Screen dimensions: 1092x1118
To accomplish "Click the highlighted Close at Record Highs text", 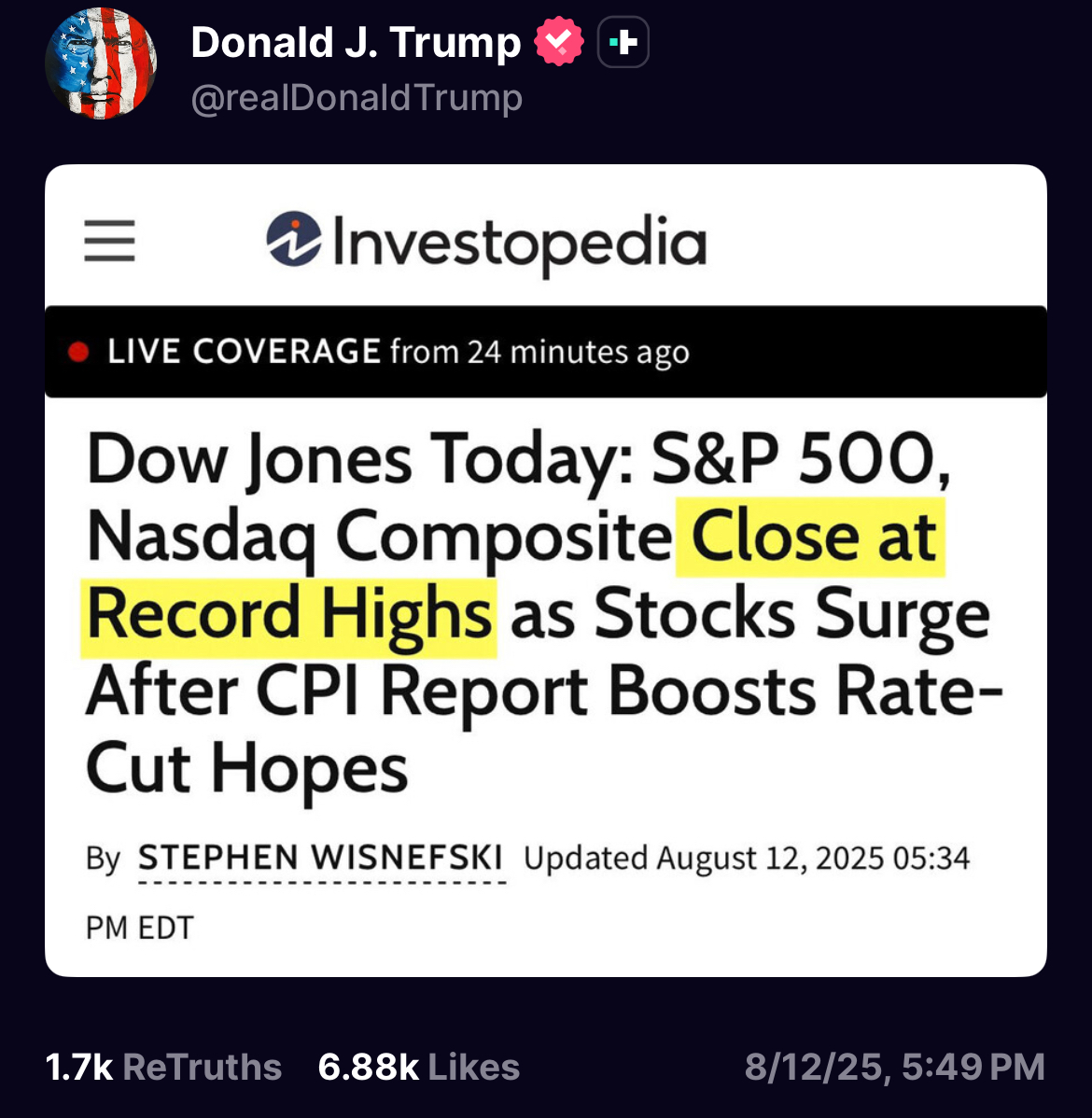I will point(512,576).
